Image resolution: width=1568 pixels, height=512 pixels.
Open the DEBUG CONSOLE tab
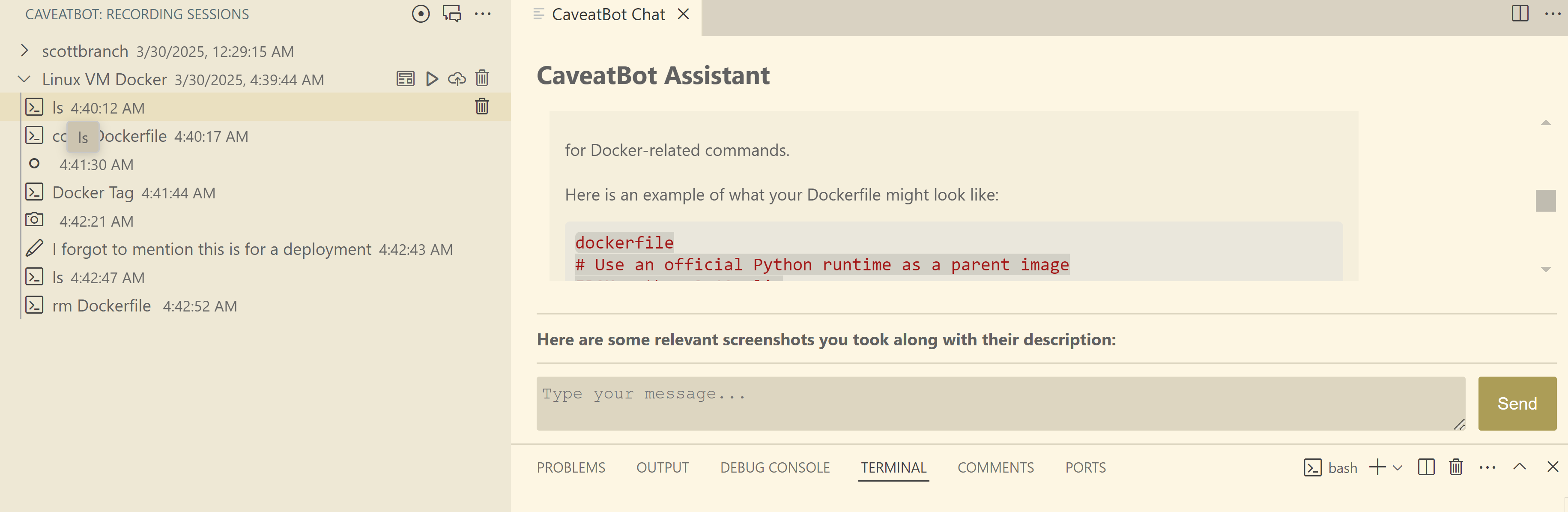pyautogui.click(x=774, y=467)
